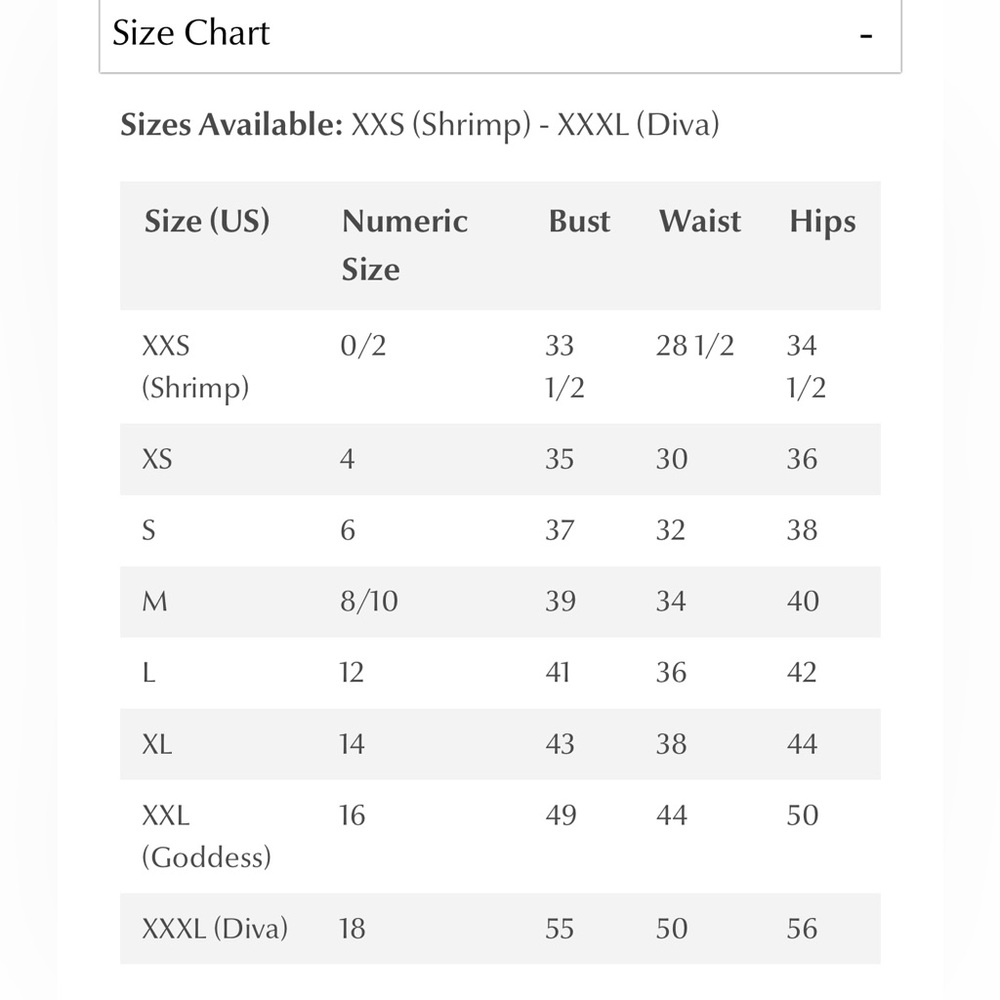Viewport: 1000px width, 1000px height.
Task: Select the XXL (Goddess) size row
Action: [x=500, y=836]
